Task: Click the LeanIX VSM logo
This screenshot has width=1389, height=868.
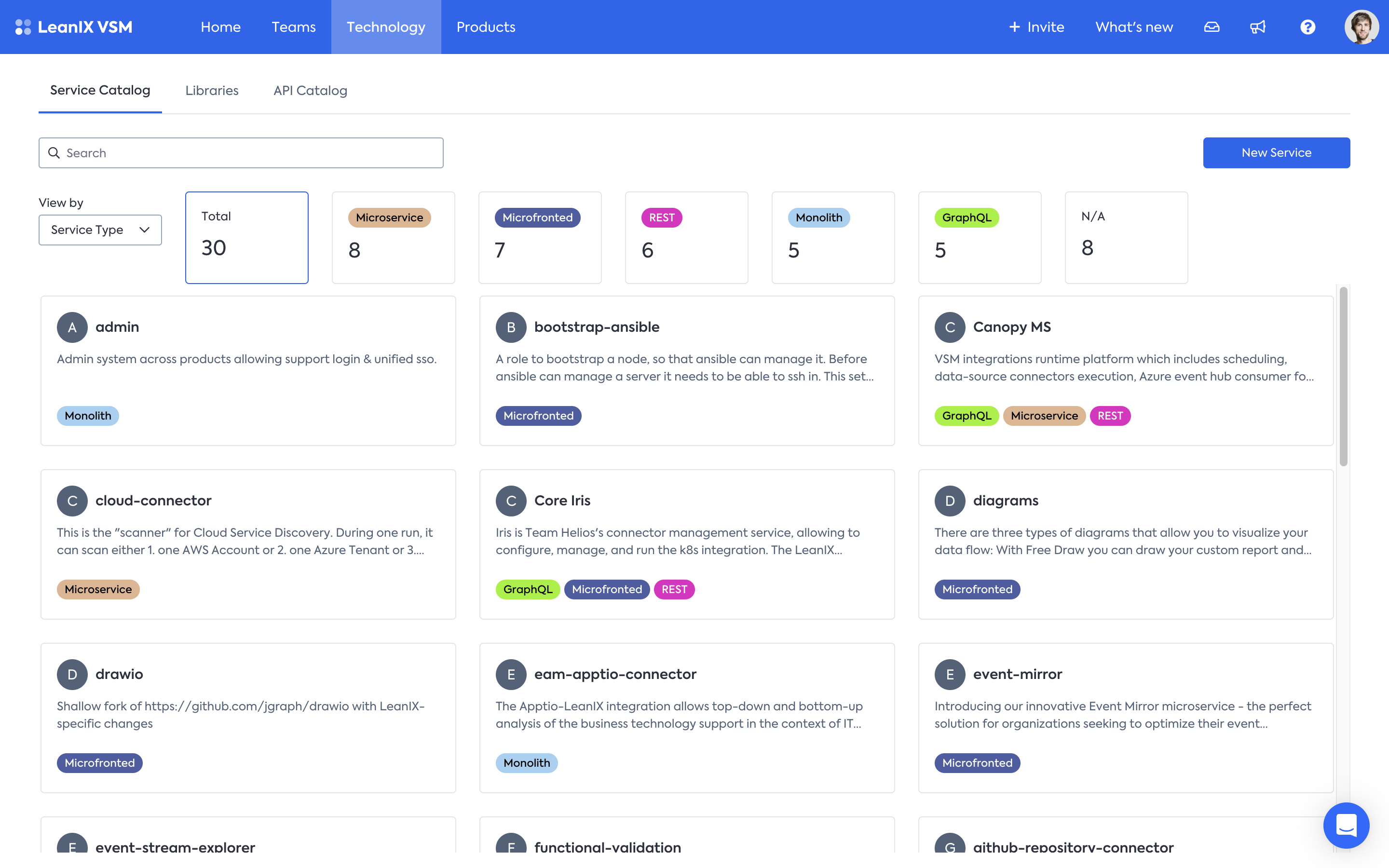Action: [x=73, y=27]
